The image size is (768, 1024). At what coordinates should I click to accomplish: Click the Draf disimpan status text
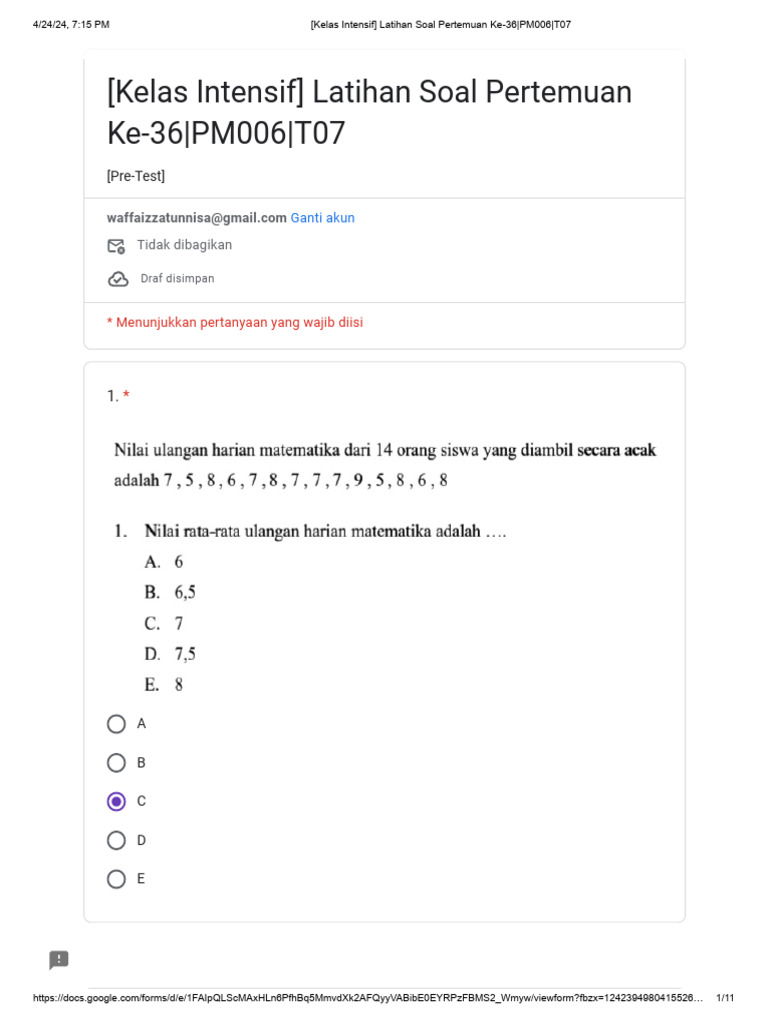coord(177,279)
